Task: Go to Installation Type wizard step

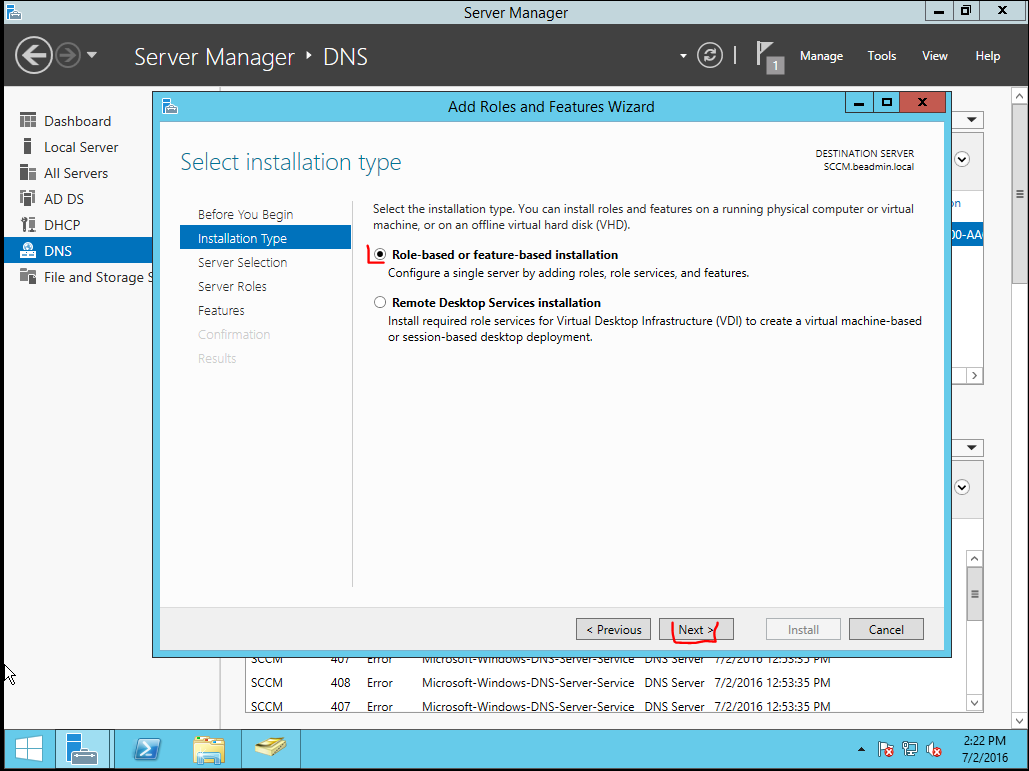Action: tap(265, 238)
